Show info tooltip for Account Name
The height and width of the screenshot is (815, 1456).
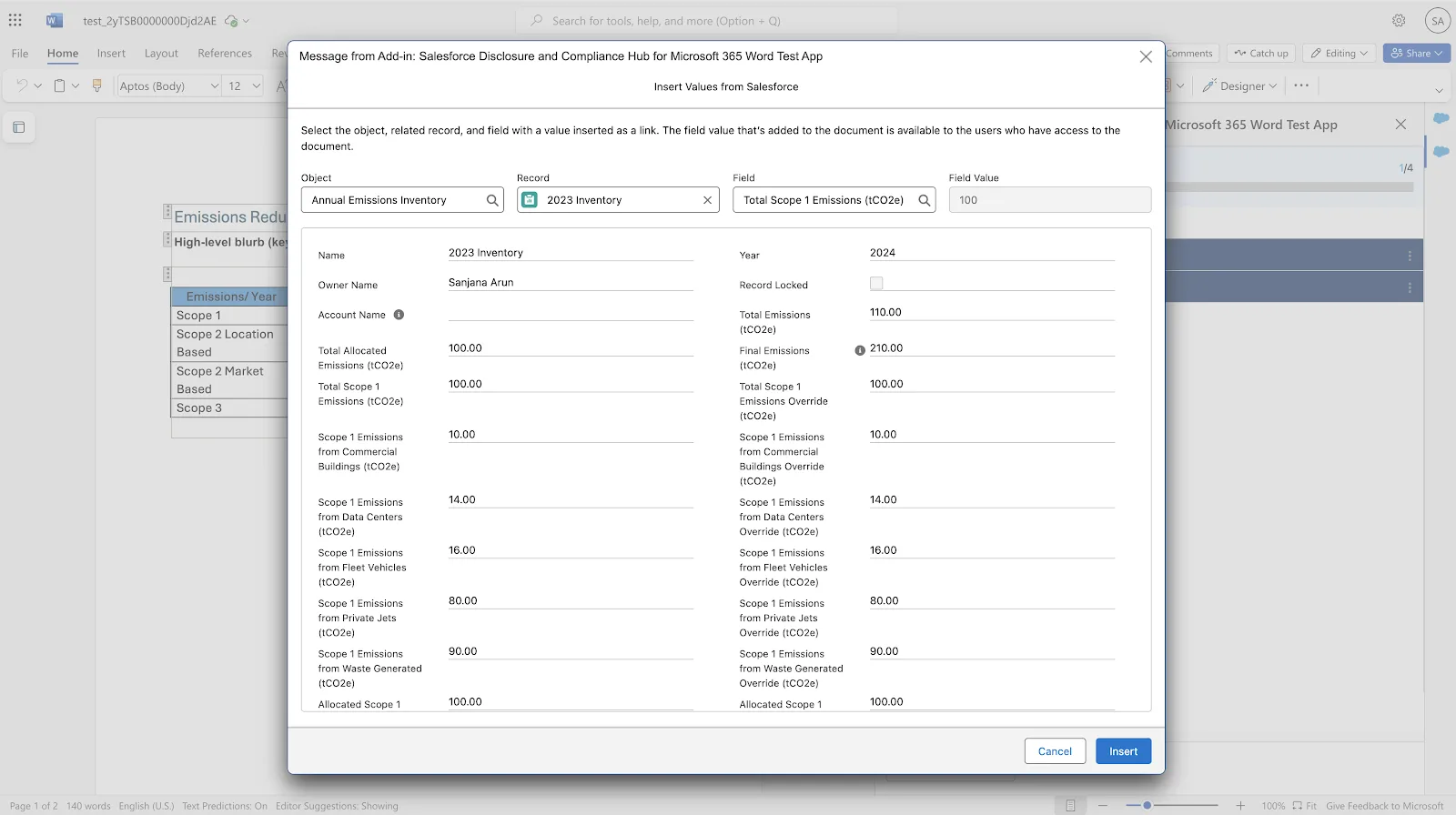[x=399, y=315]
